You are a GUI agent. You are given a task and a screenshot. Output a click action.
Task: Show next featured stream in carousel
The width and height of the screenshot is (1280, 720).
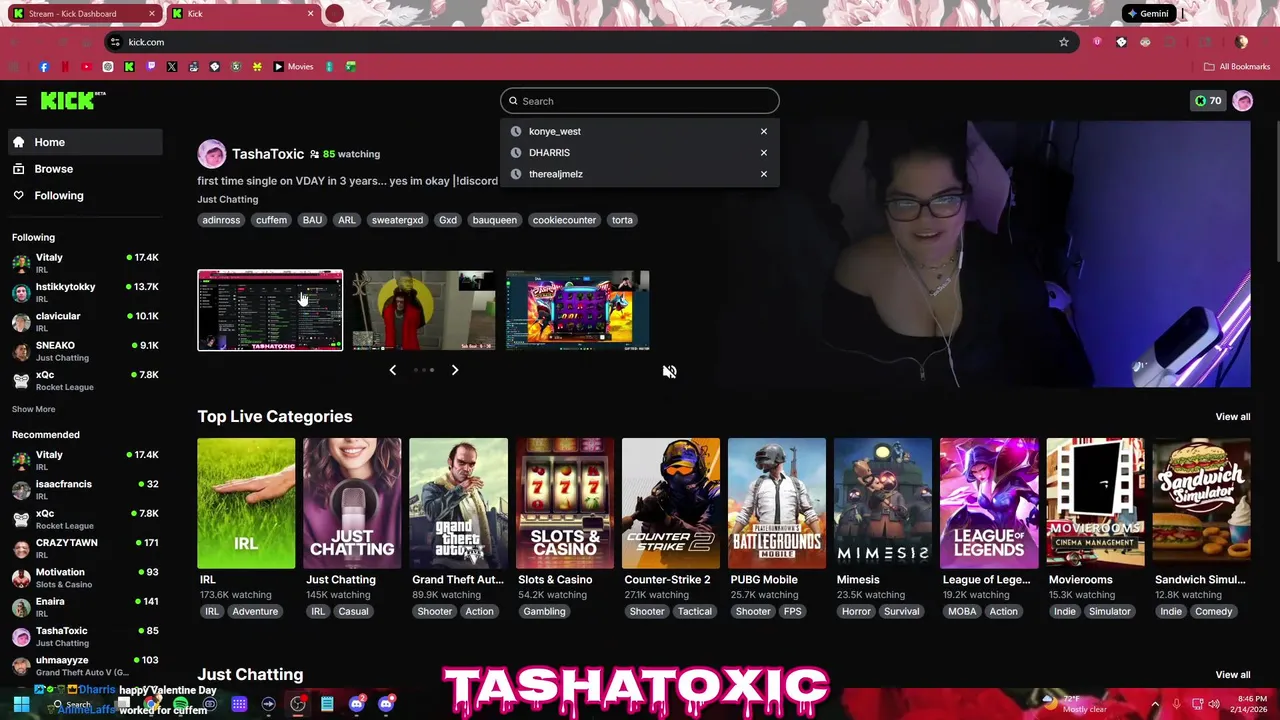(455, 370)
